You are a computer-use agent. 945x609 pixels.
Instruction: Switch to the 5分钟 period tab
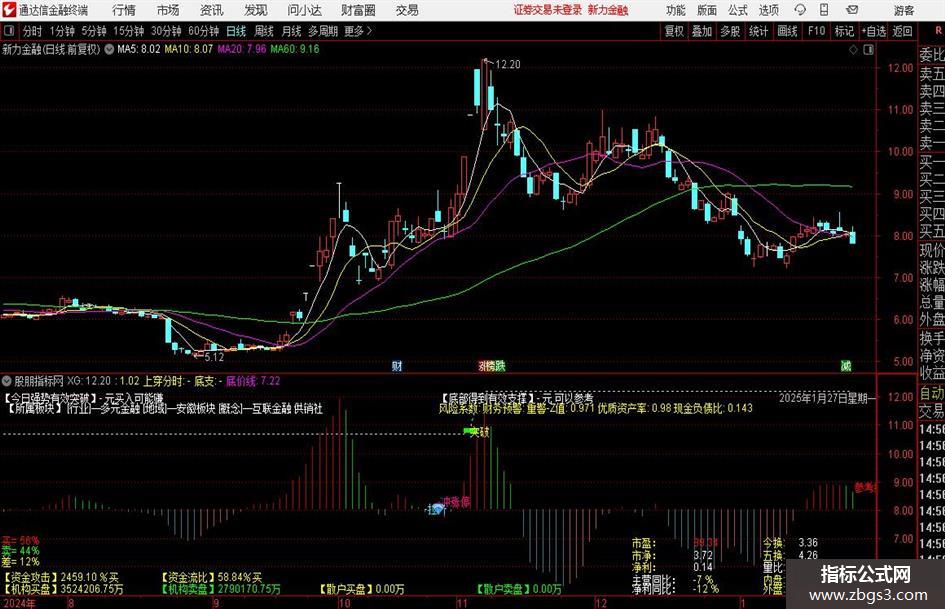93,31
